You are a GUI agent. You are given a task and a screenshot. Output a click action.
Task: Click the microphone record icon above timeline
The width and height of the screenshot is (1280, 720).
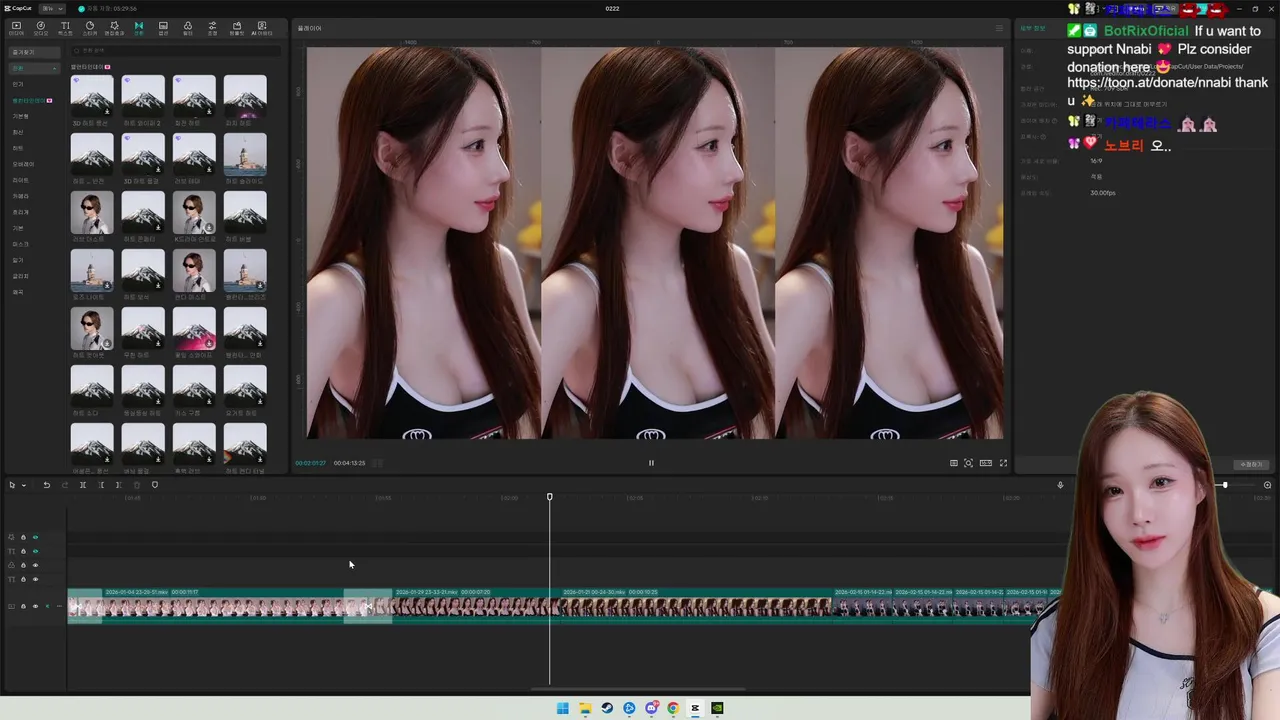pos(1061,485)
